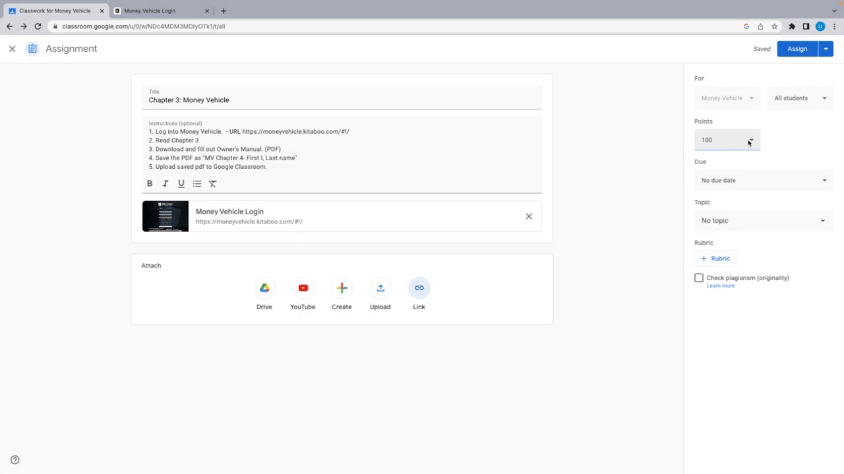
Task: Open the All students dropdown
Action: [x=800, y=98]
